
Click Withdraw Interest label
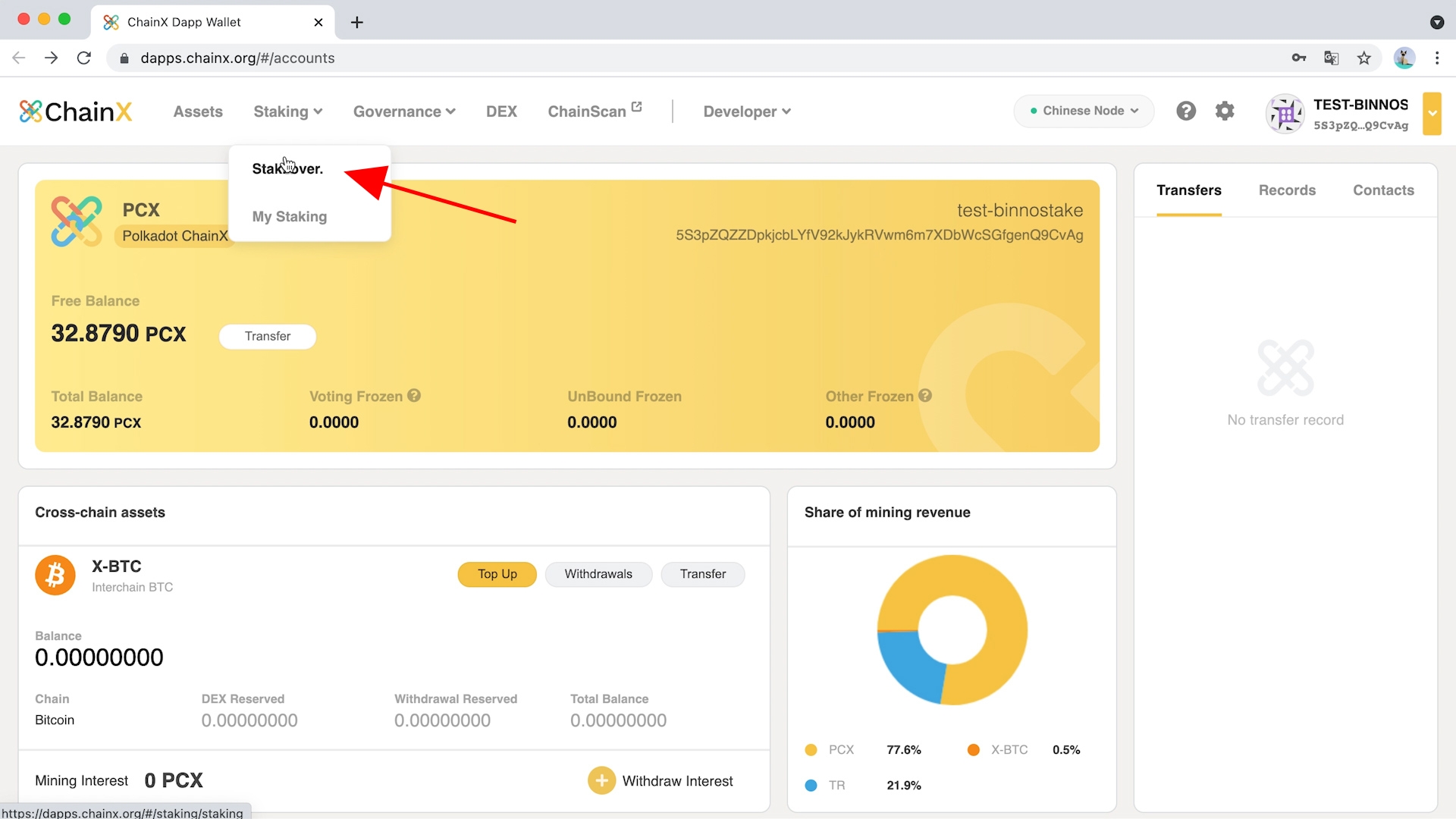pos(678,781)
